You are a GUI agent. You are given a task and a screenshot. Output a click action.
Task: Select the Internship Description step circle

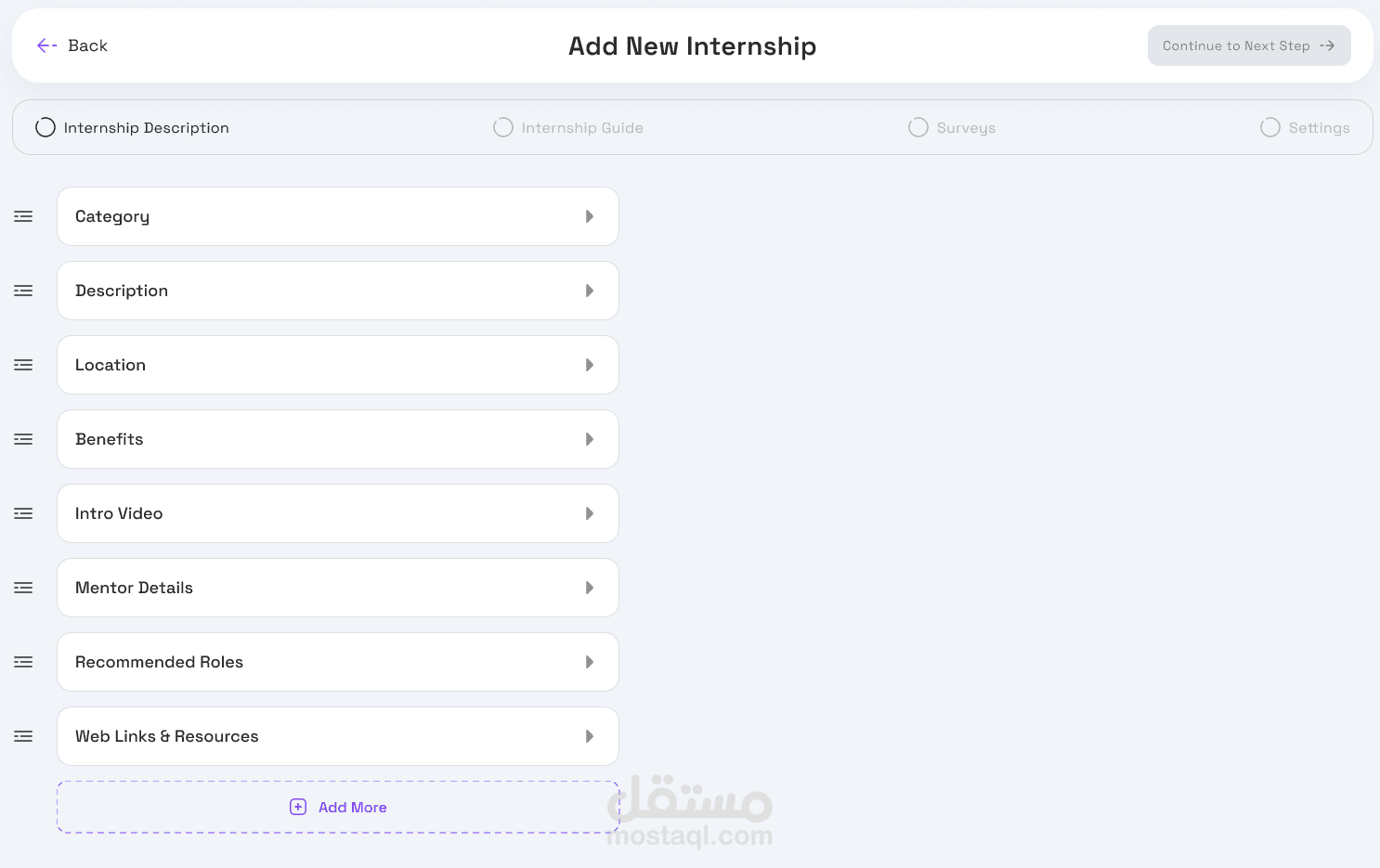coord(46,127)
